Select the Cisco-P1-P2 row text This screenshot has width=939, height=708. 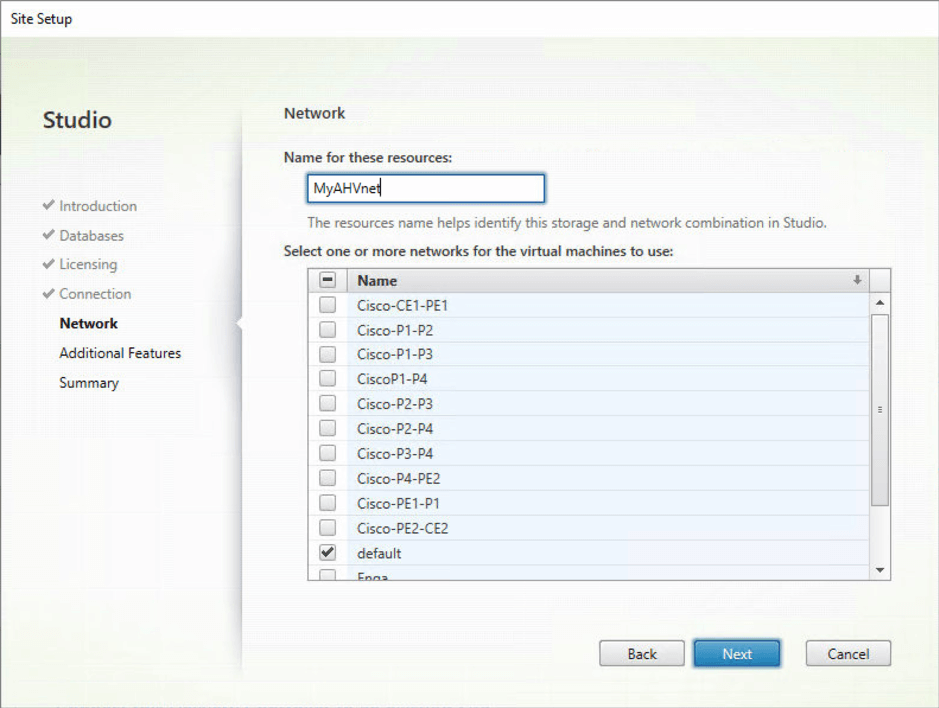click(x=395, y=330)
